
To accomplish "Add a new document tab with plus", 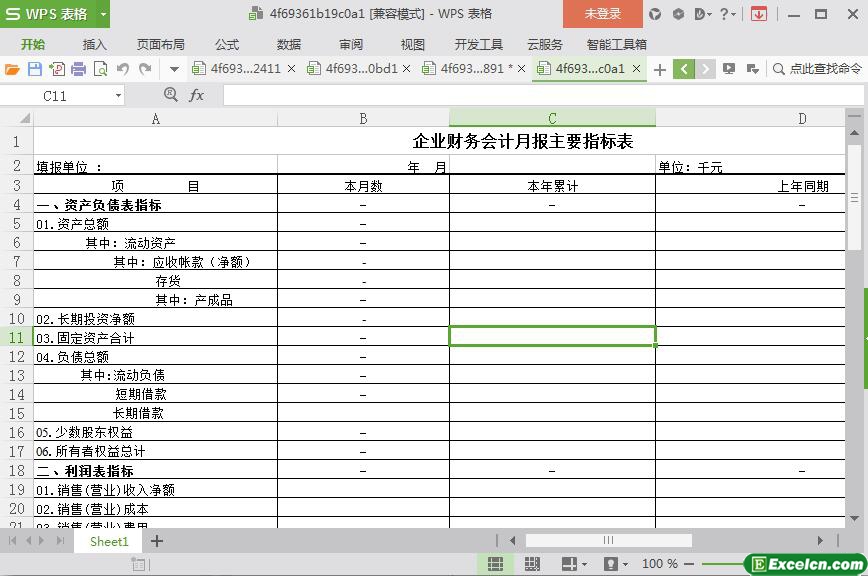I will (x=659, y=70).
